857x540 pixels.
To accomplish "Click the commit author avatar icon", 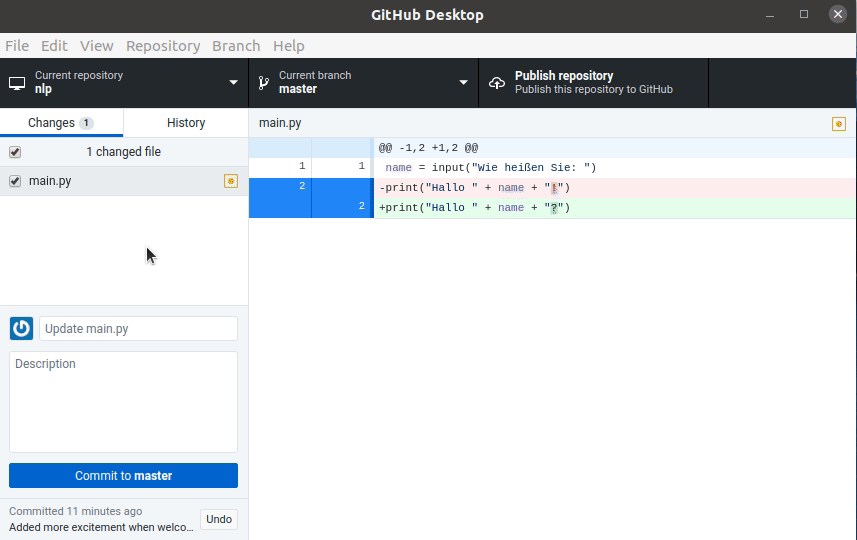I will (21, 328).
